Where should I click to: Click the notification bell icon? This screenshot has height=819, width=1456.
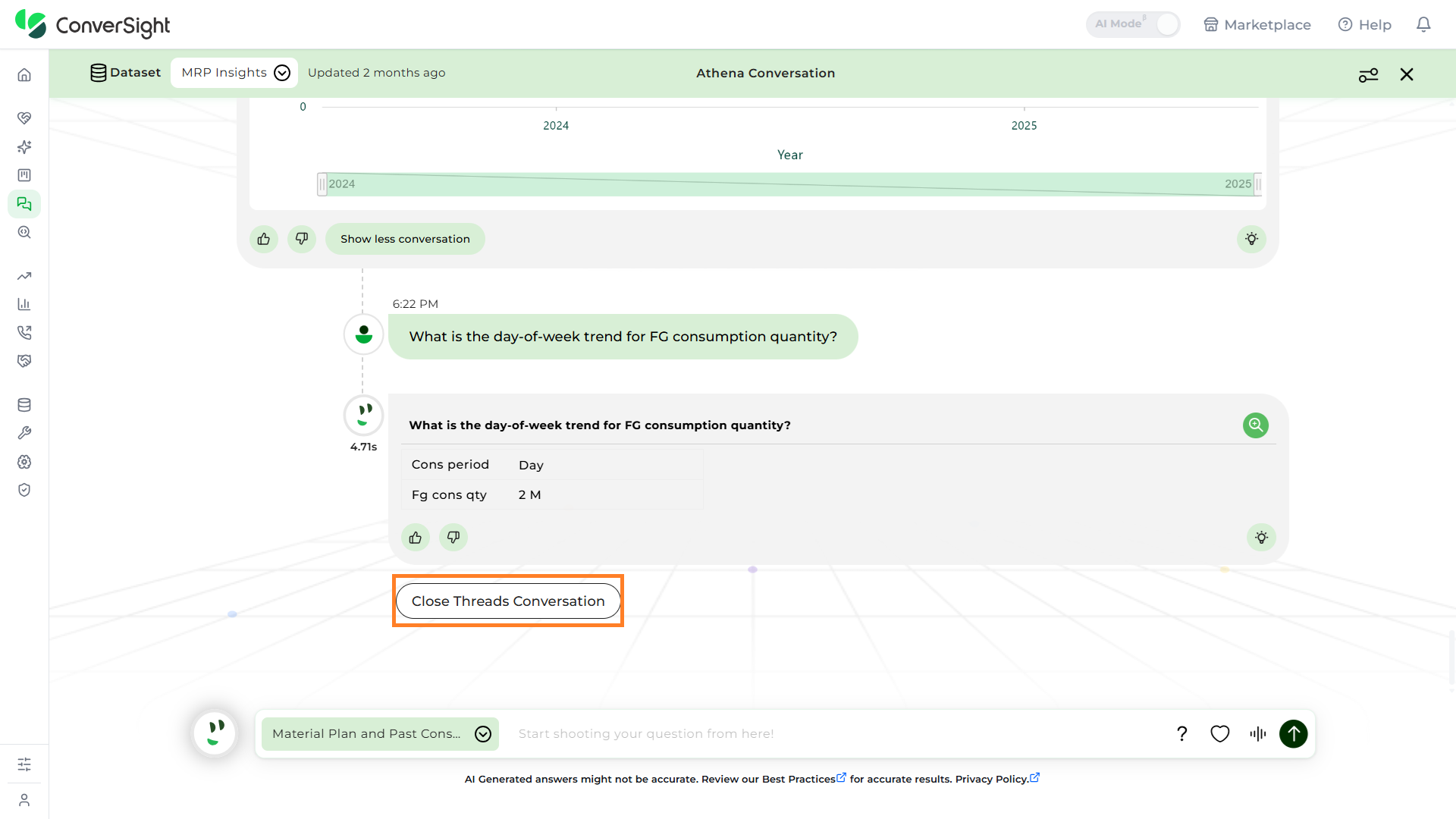(x=1423, y=24)
